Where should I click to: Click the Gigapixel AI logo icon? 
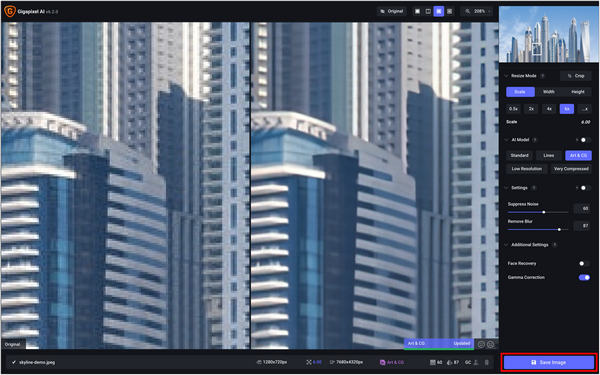[x=9, y=11]
